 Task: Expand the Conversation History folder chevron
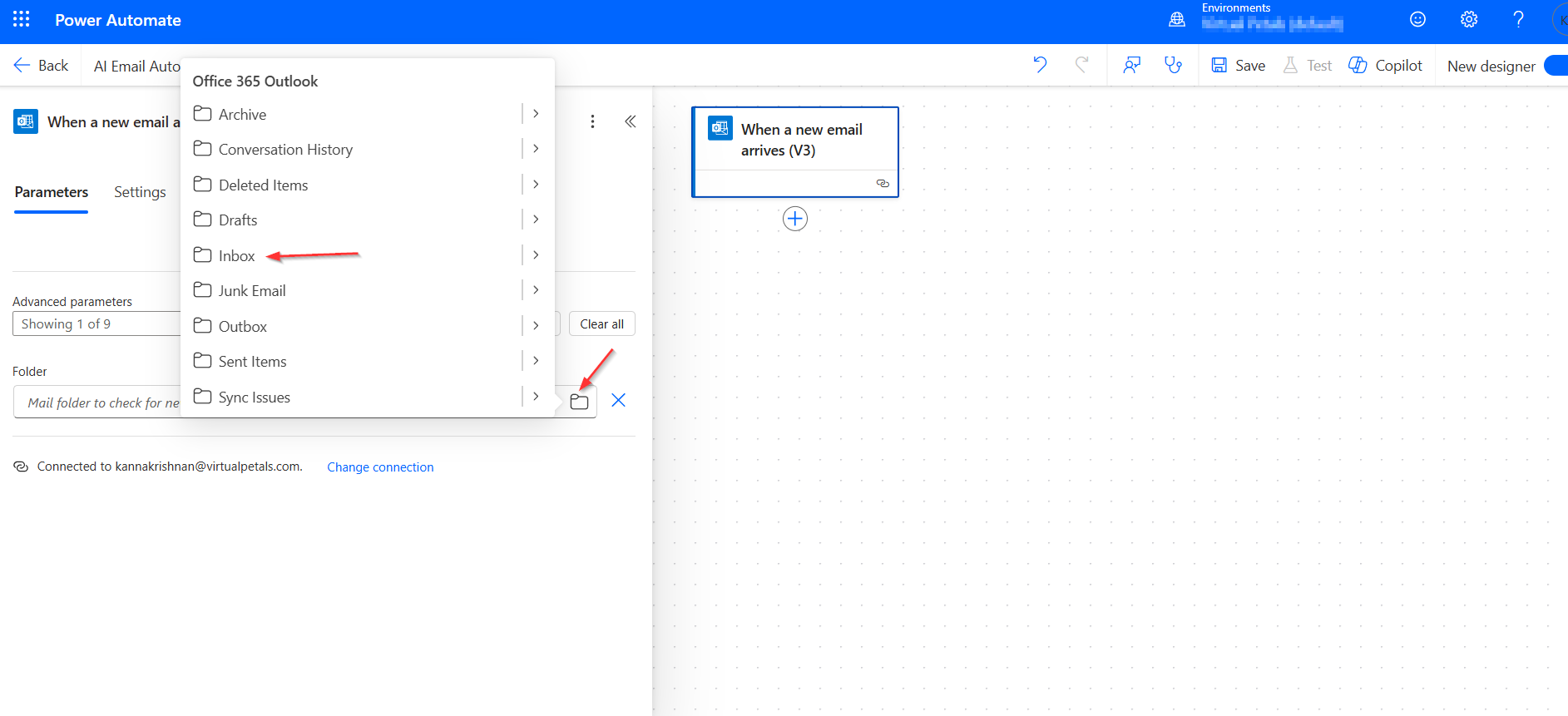[x=536, y=149]
